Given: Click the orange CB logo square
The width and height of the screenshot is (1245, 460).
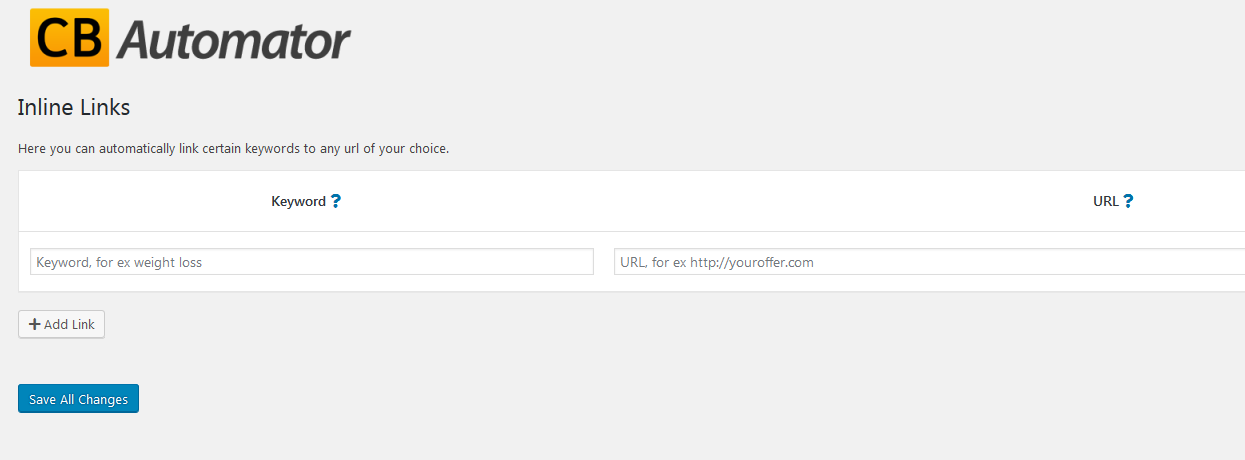Looking at the screenshot, I should pyautogui.click(x=69, y=38).
